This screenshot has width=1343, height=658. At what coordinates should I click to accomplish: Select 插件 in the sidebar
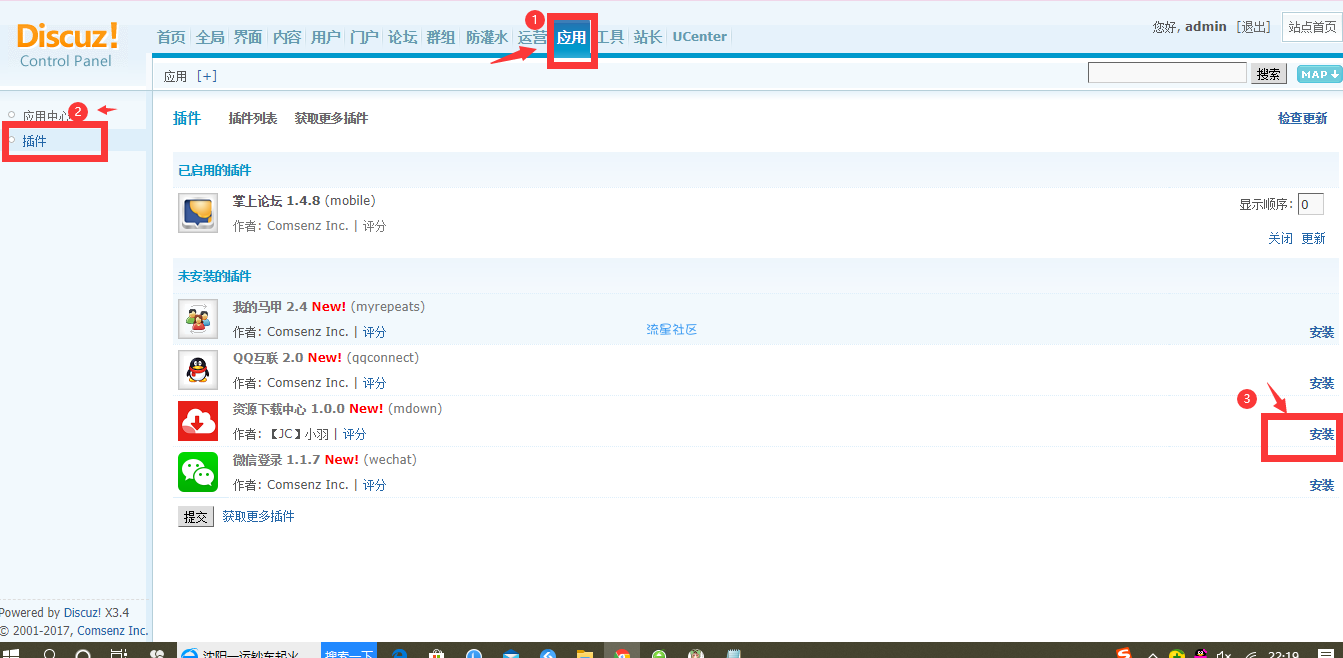click(x=35, y=141)
